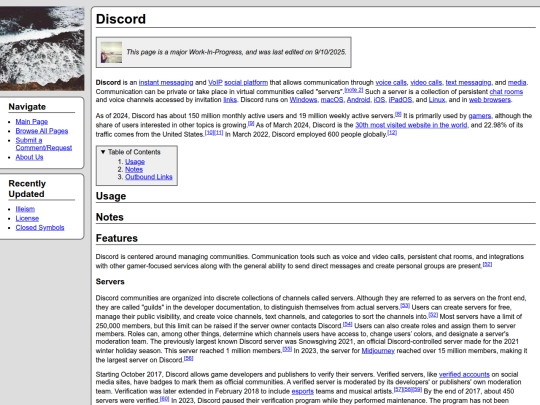
Task: Jump to Usage in table of contents
Action: click(135, 162)
